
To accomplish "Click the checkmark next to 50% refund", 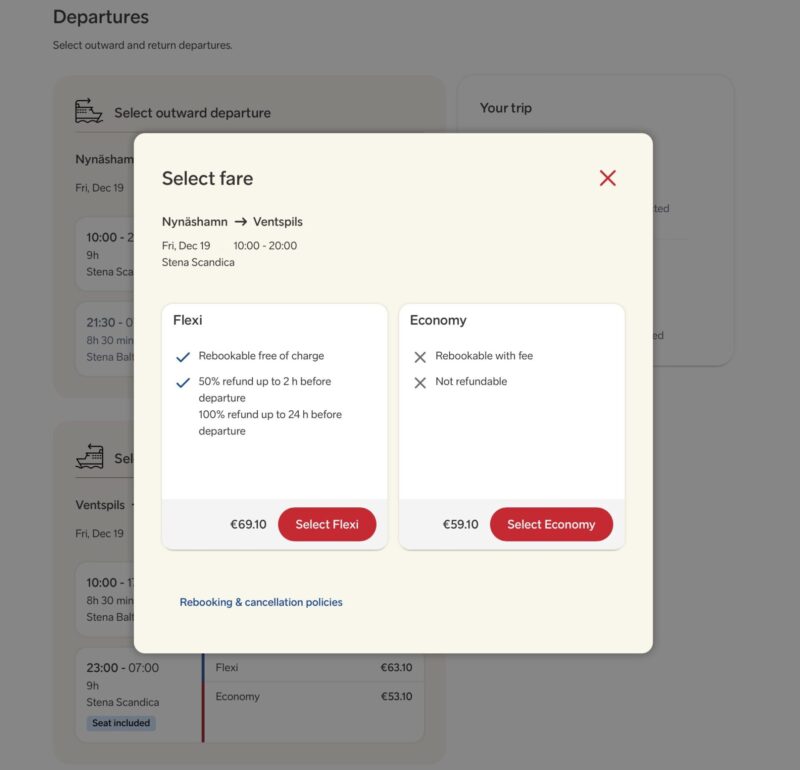I will pyautogui.click(x=182, y=382).
